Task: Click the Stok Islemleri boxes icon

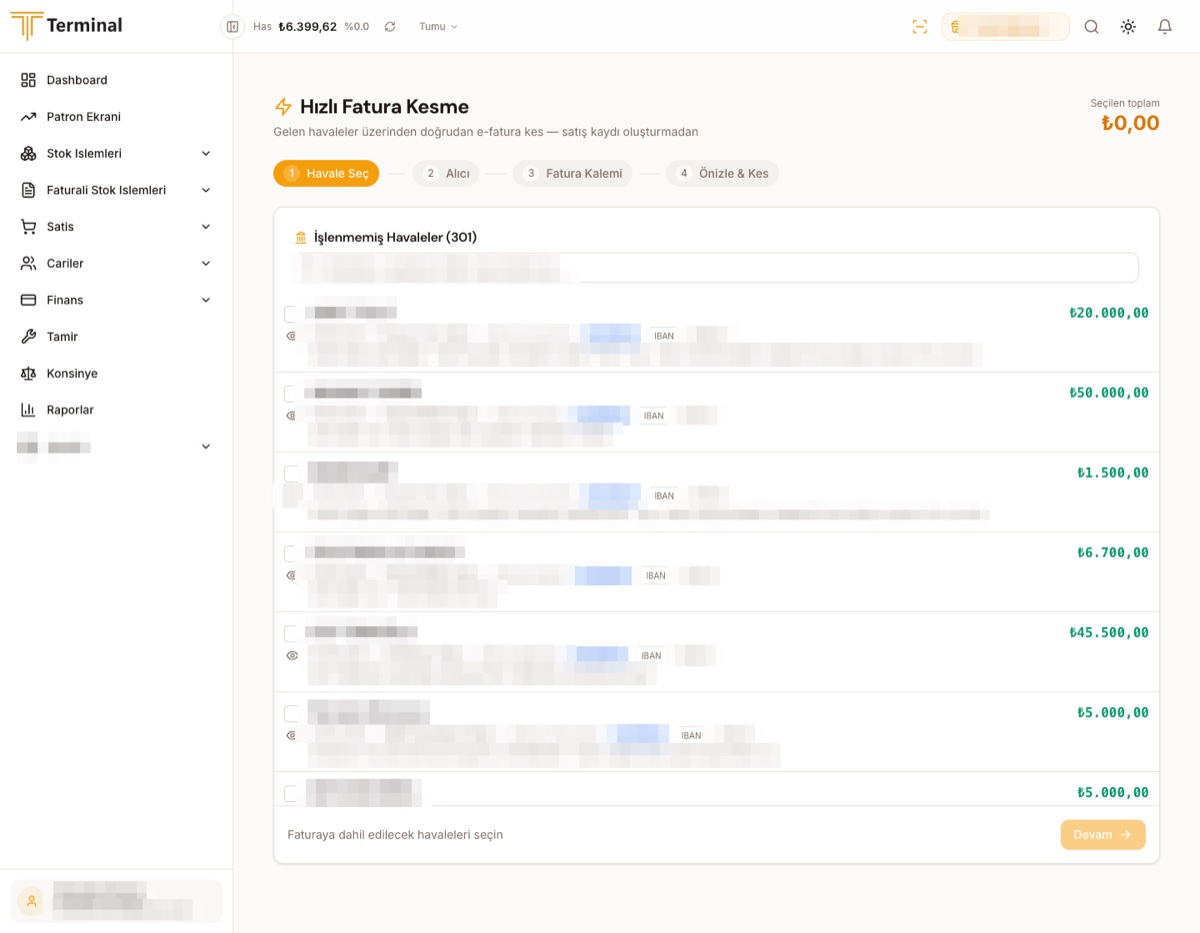Action: click(28, 154)
